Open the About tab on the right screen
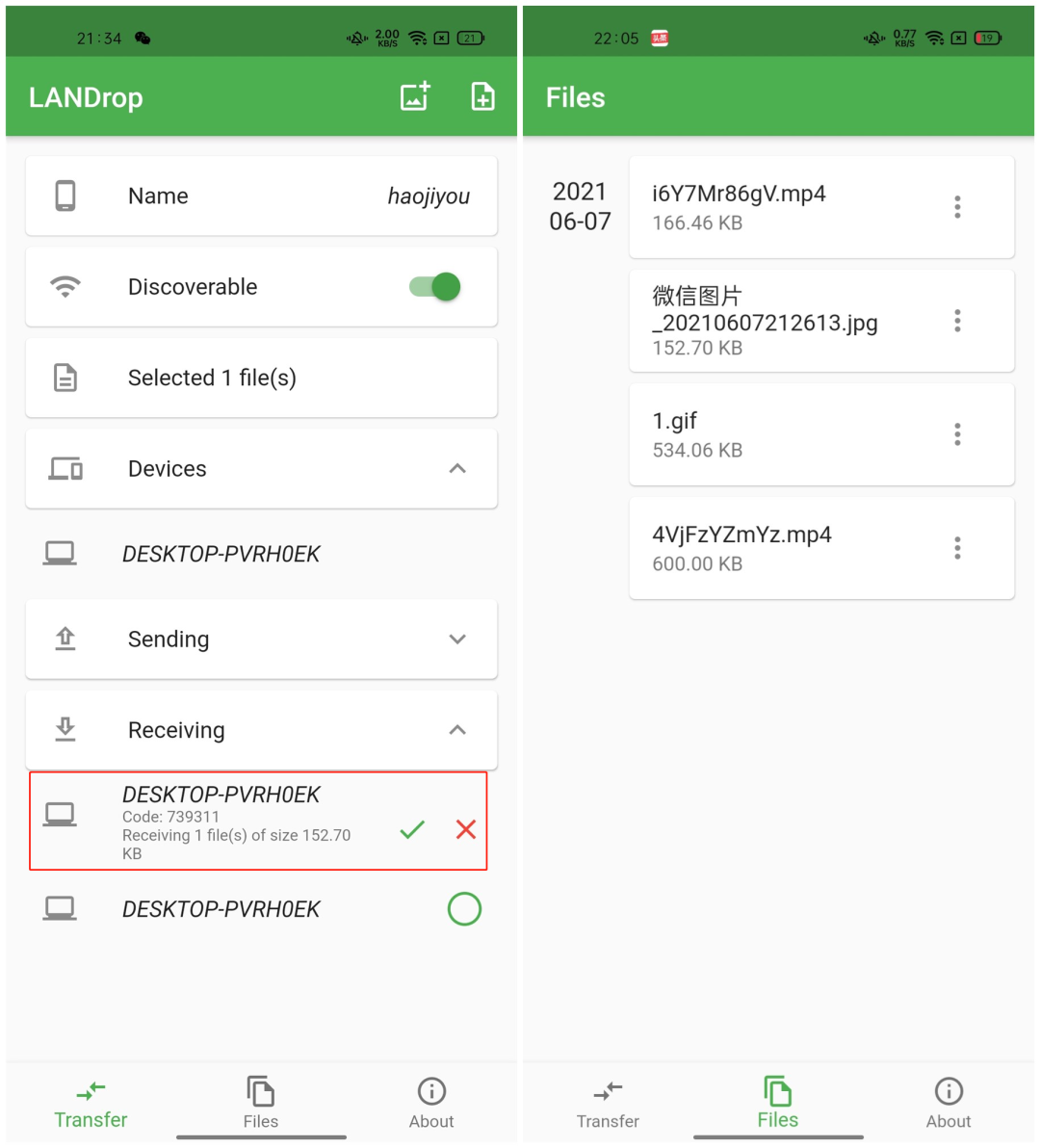The image size is (1040, 1148). click(949, 1103)
